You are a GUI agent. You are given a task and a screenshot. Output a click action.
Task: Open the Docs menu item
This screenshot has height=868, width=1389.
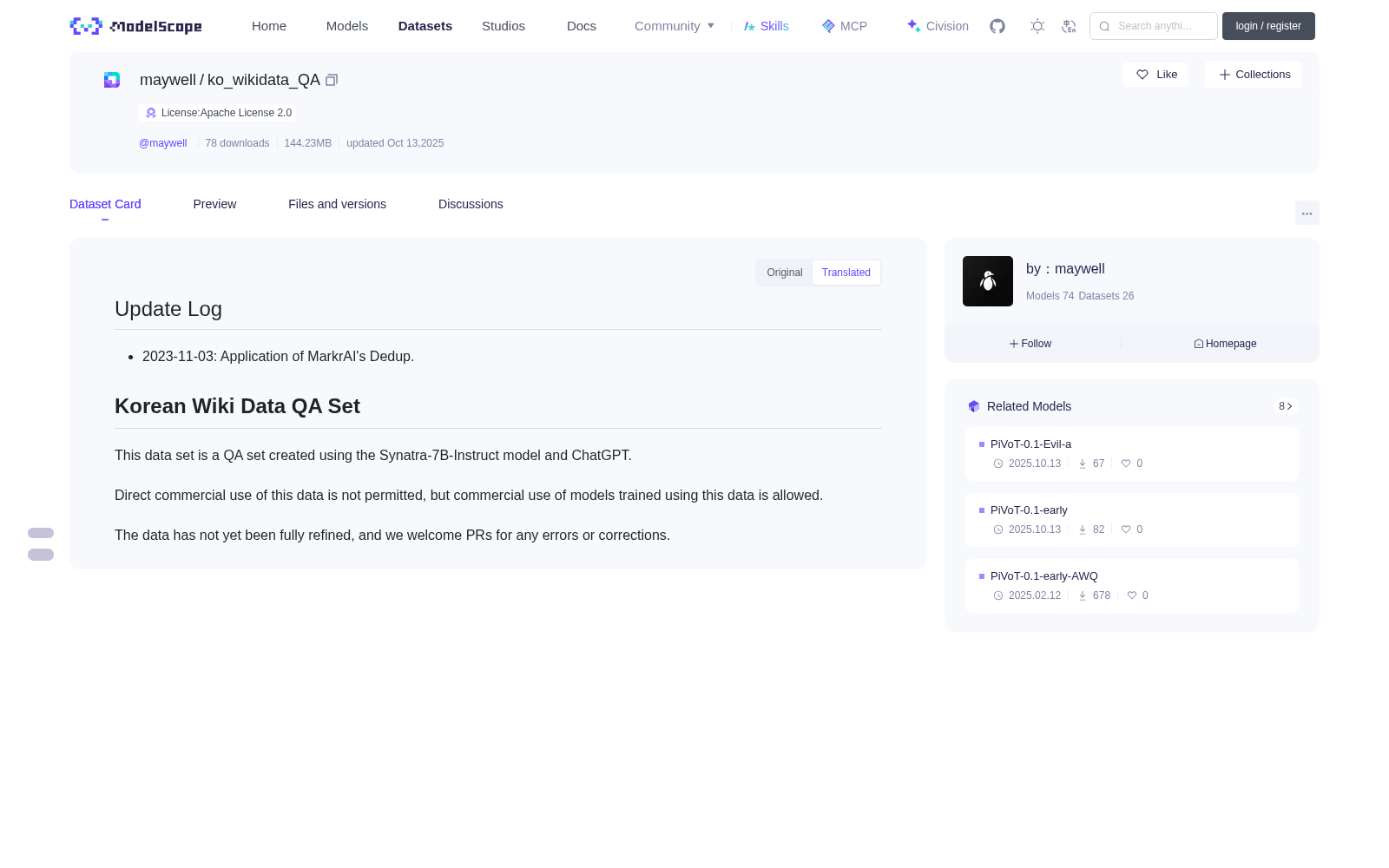[582, 26]
